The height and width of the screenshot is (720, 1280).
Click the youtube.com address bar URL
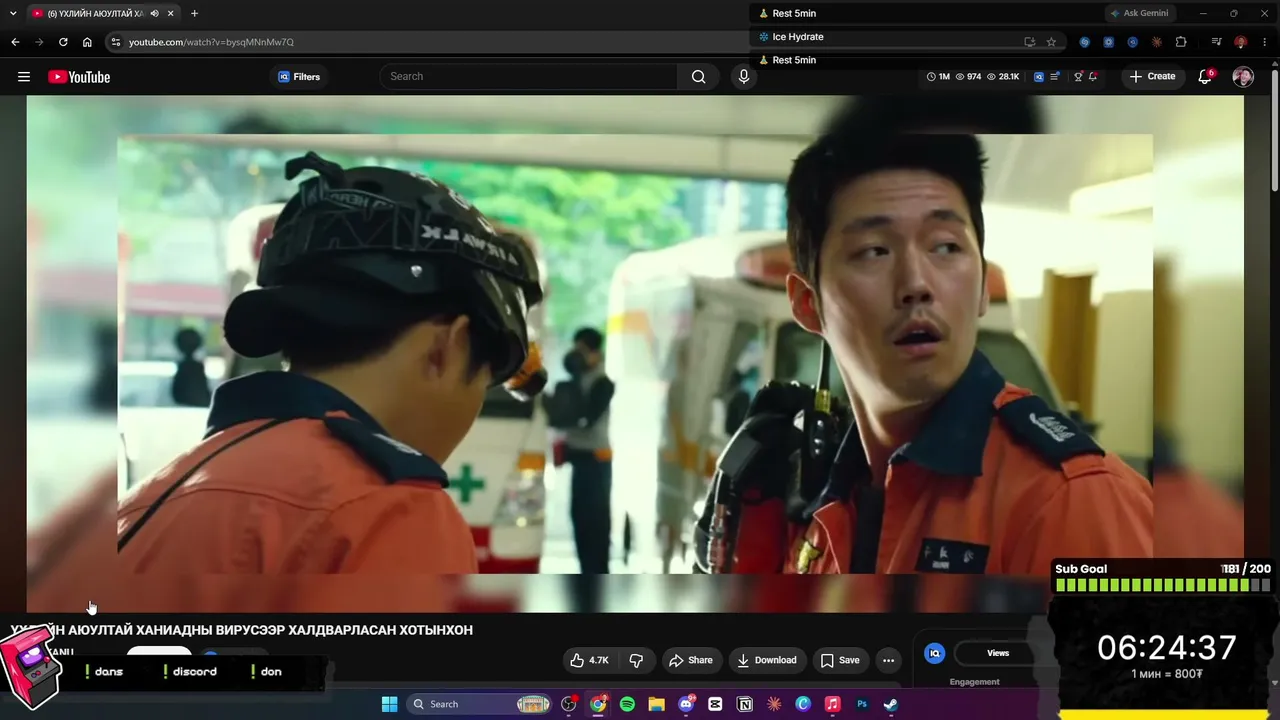pos(211,42)
